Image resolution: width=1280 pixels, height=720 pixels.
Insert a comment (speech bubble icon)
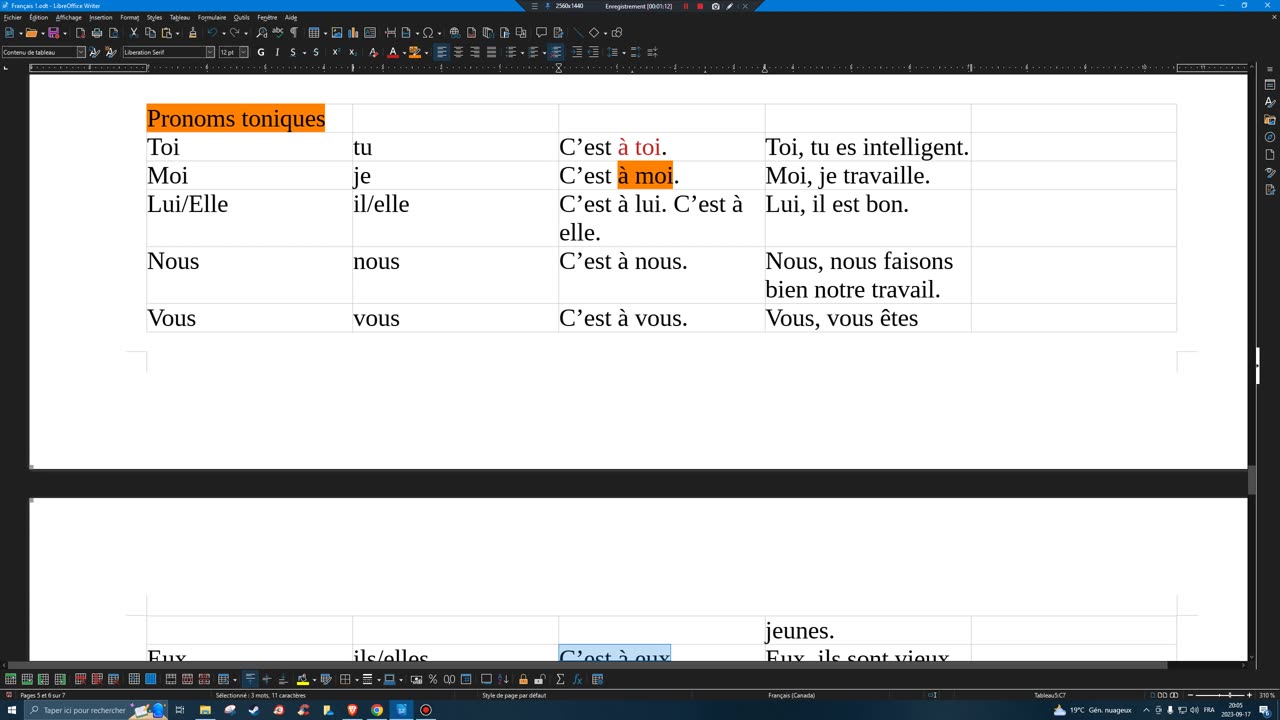tap(541, 33)
